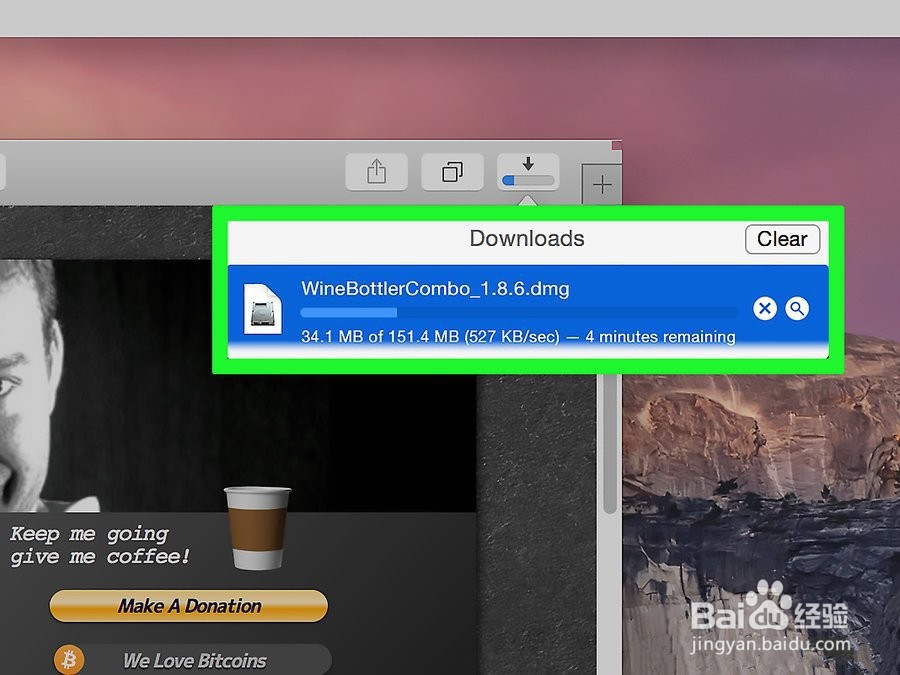Click the download progress bar
The image size is (900, 675).
pyautogui.click(x=519, y=313)
